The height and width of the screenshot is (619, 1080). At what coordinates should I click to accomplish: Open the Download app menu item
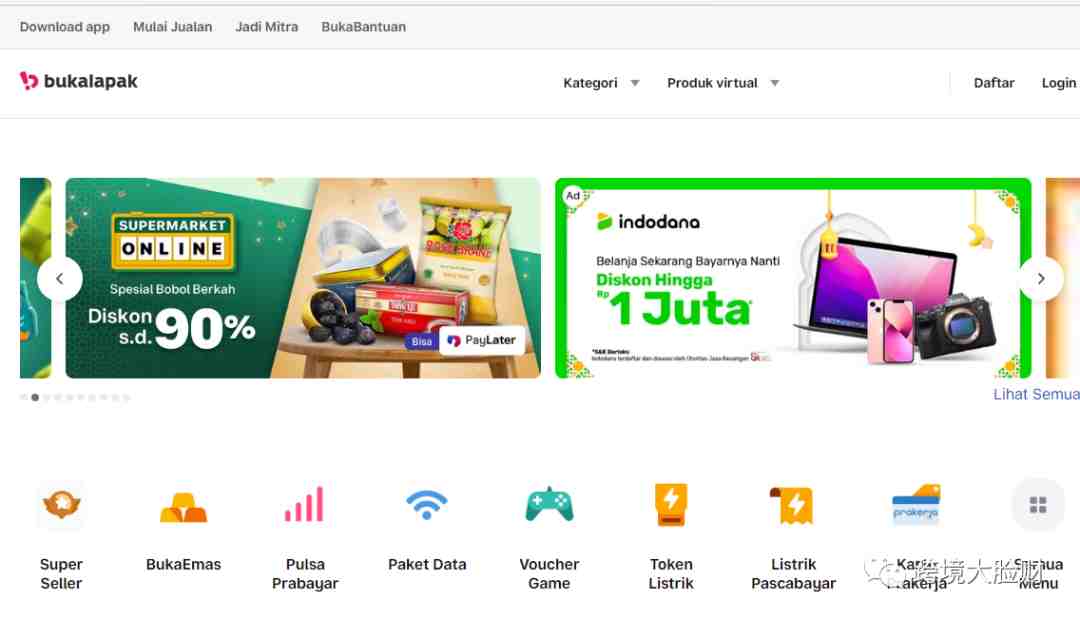pos(65,27)
